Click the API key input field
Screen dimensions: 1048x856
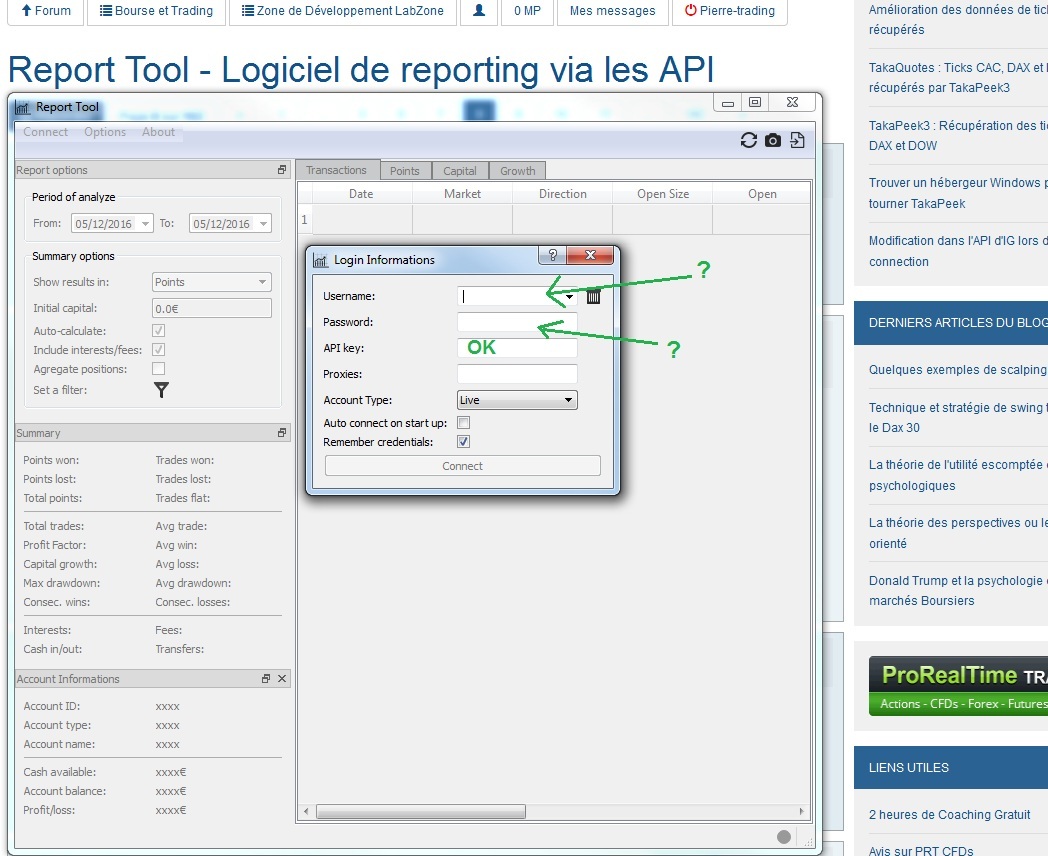click(517, 348)
